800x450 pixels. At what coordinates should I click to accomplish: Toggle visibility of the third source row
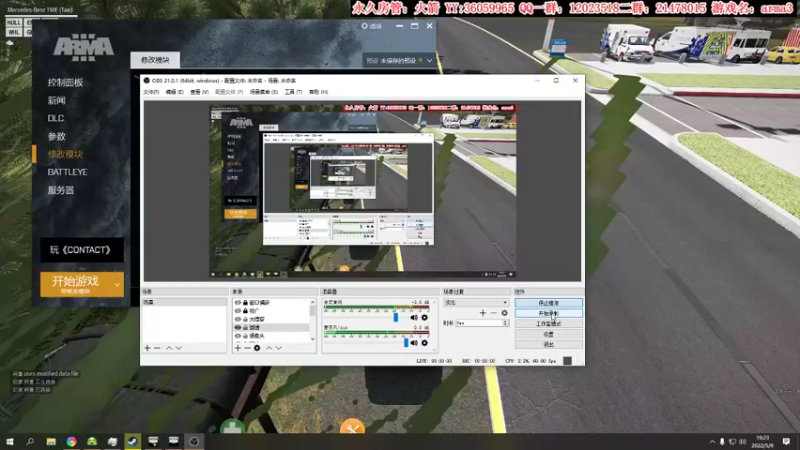[x=238, y=319]
